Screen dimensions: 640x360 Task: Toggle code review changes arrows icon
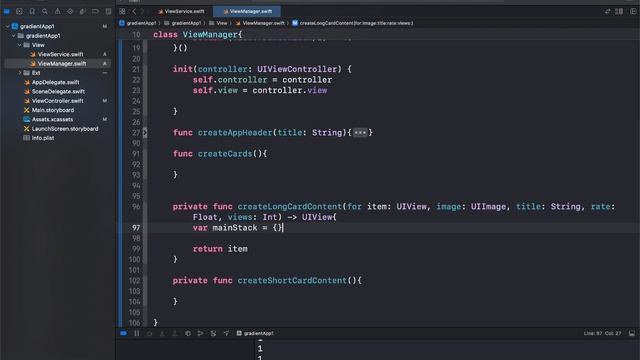pyautogui.click(x=607, y=11)
